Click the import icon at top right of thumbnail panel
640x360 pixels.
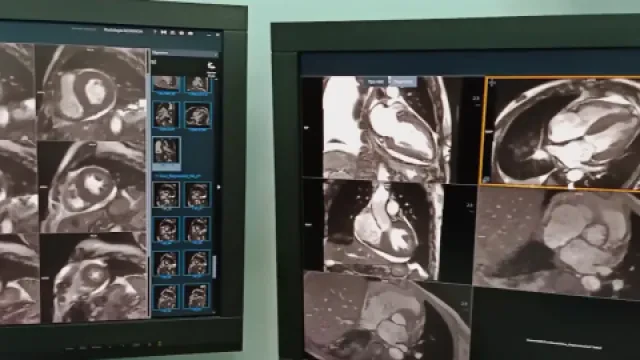click(x=211, y=65)
